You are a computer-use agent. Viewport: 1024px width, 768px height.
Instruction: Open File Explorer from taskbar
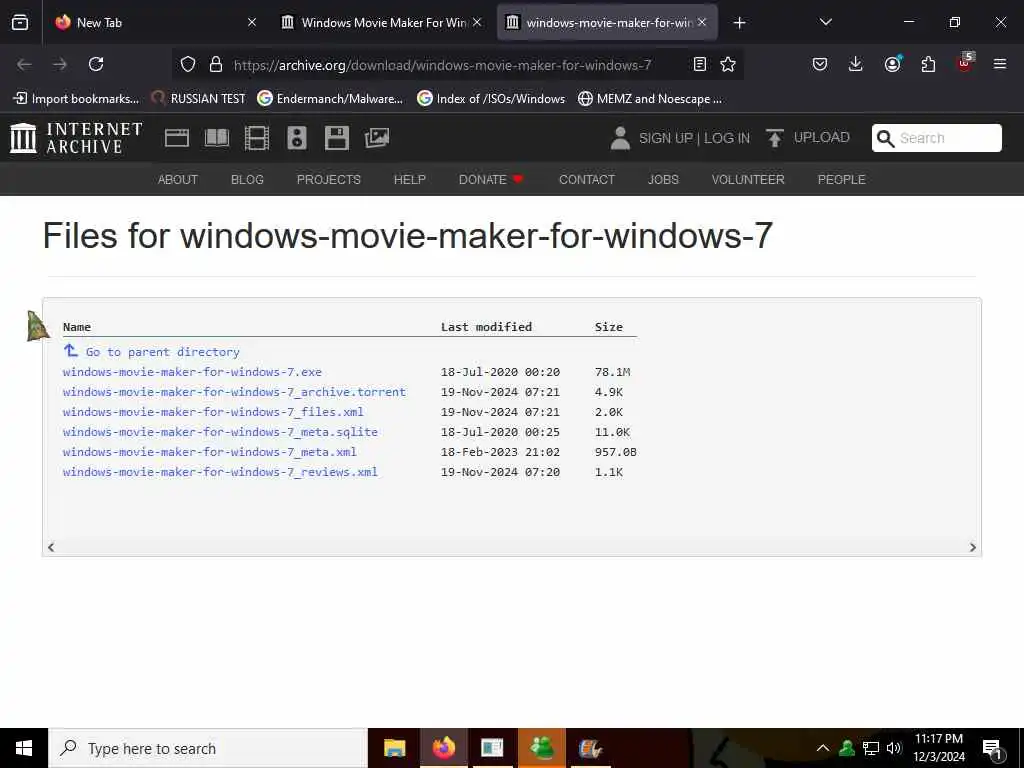[x=394, y=748]
